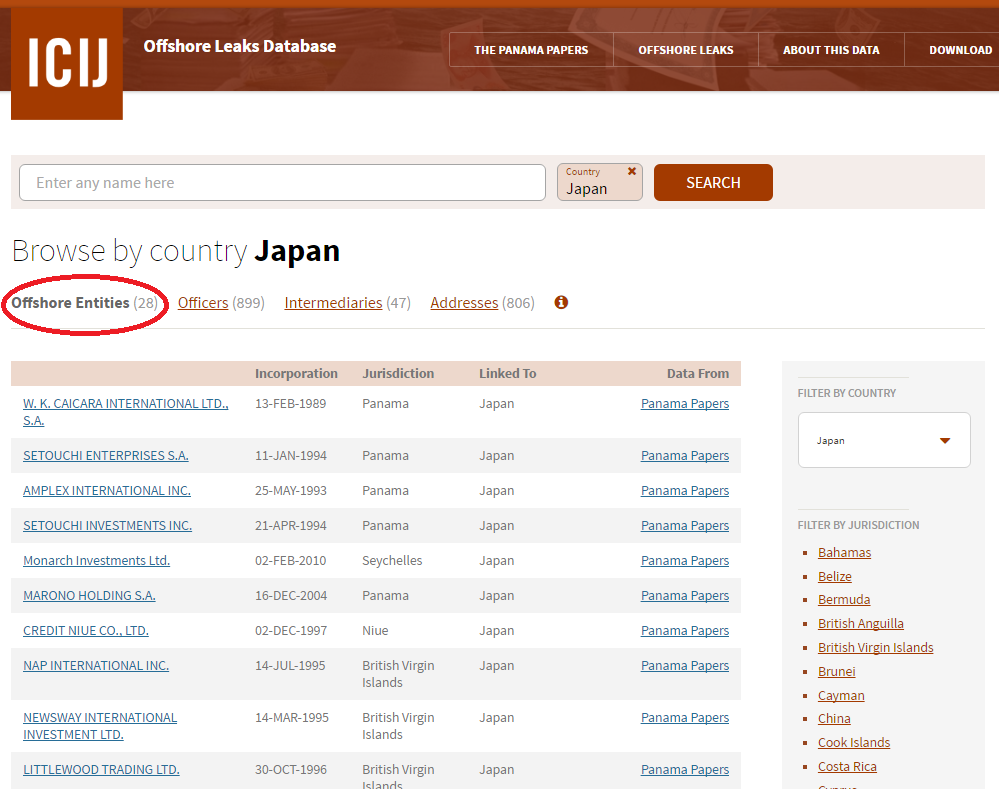Image resolution: width=999 pixels, height=789 pixels.
Task: Open LITTLEWOOD TRADING LTD. entity
Action: click(x=101, y=770)
